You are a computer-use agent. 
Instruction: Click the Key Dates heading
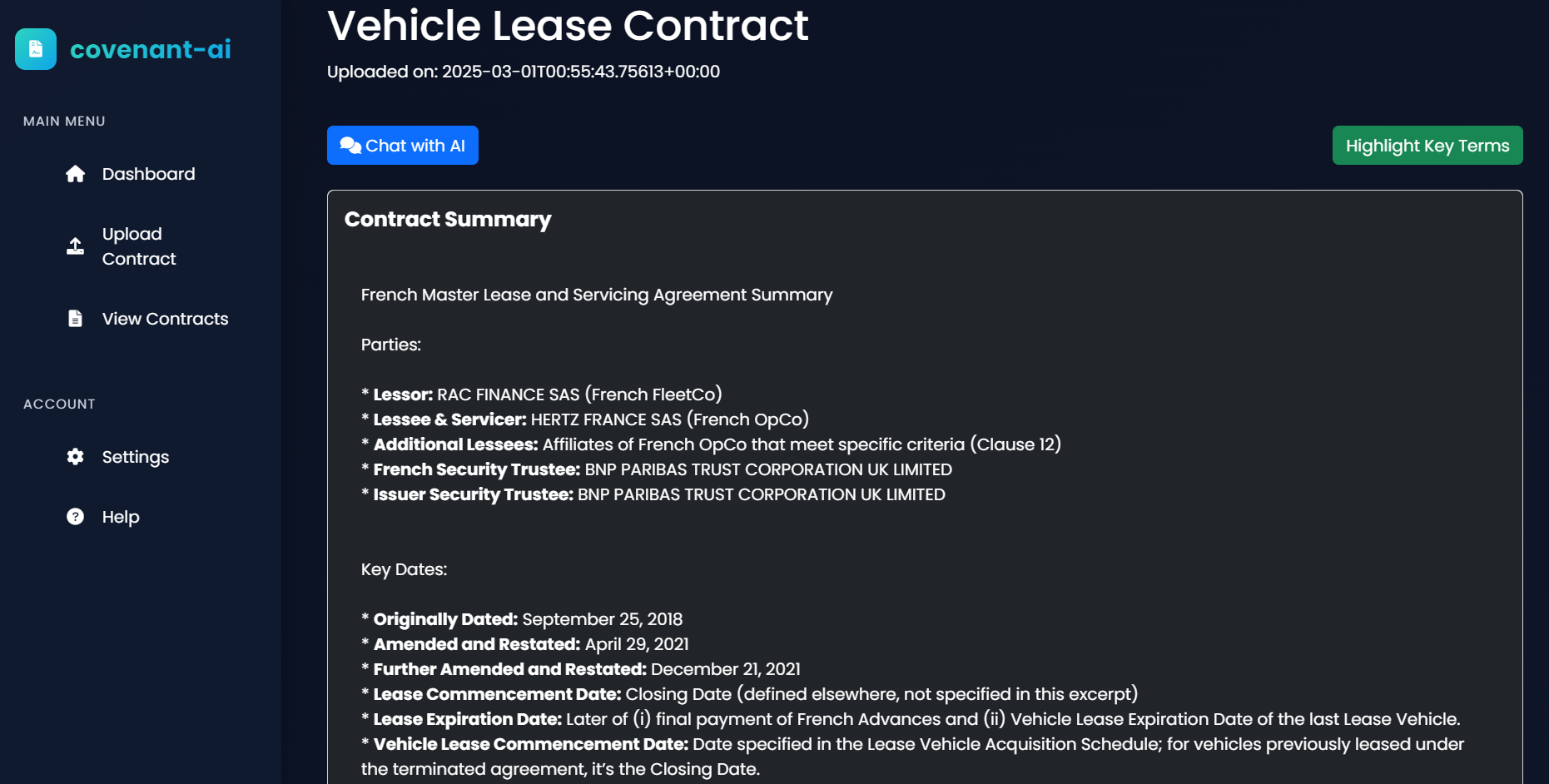[404, 569]
